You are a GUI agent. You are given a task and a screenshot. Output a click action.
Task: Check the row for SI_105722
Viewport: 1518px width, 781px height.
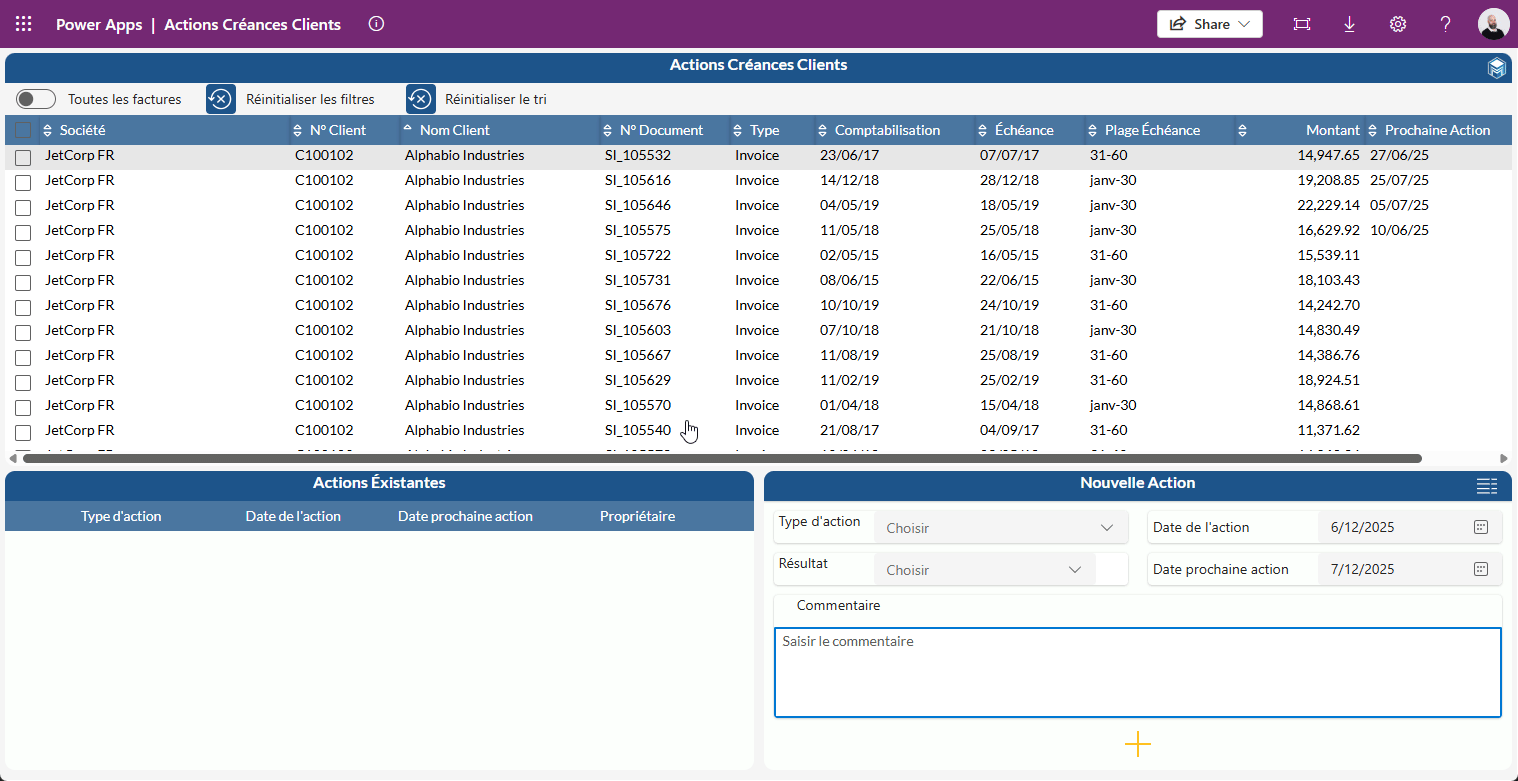(x=23, y=257)
